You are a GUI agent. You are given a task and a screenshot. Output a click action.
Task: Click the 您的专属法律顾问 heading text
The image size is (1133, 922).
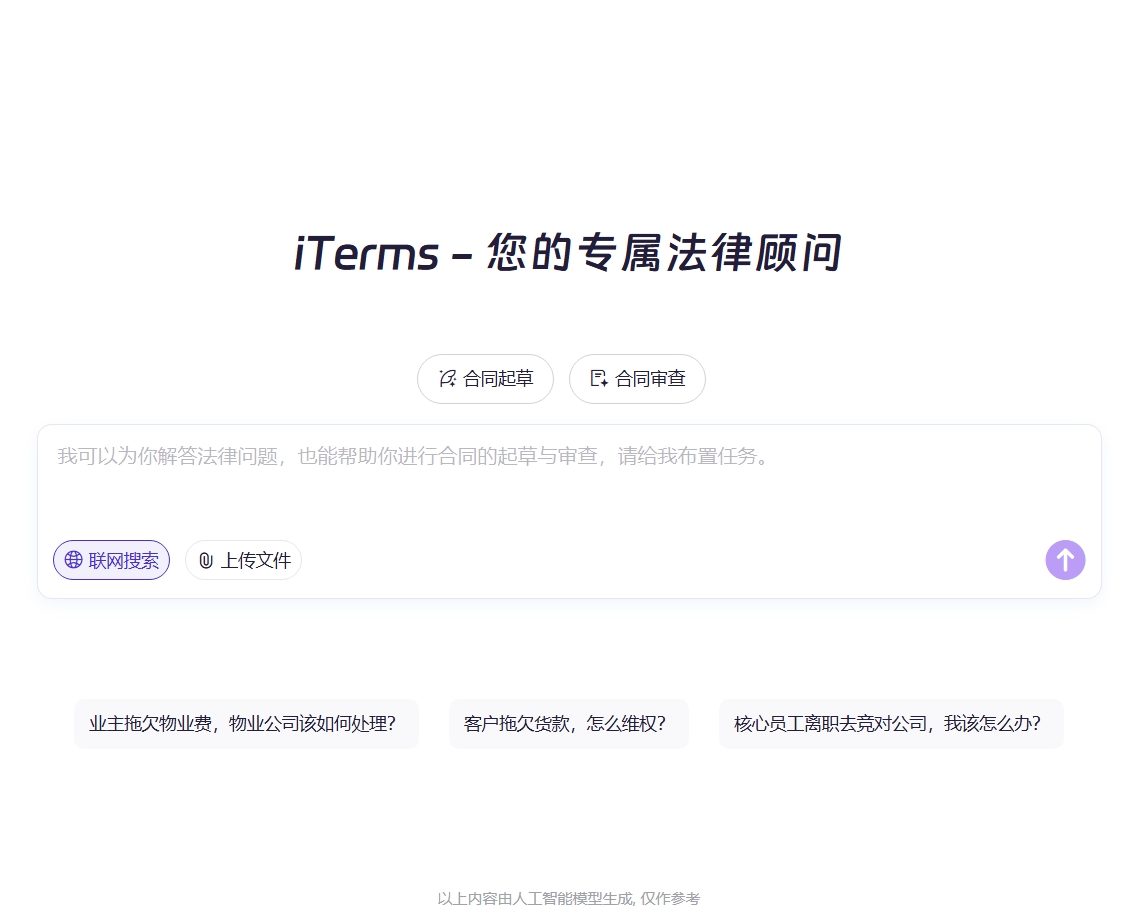pyautogui.click(x=664, y=254)
